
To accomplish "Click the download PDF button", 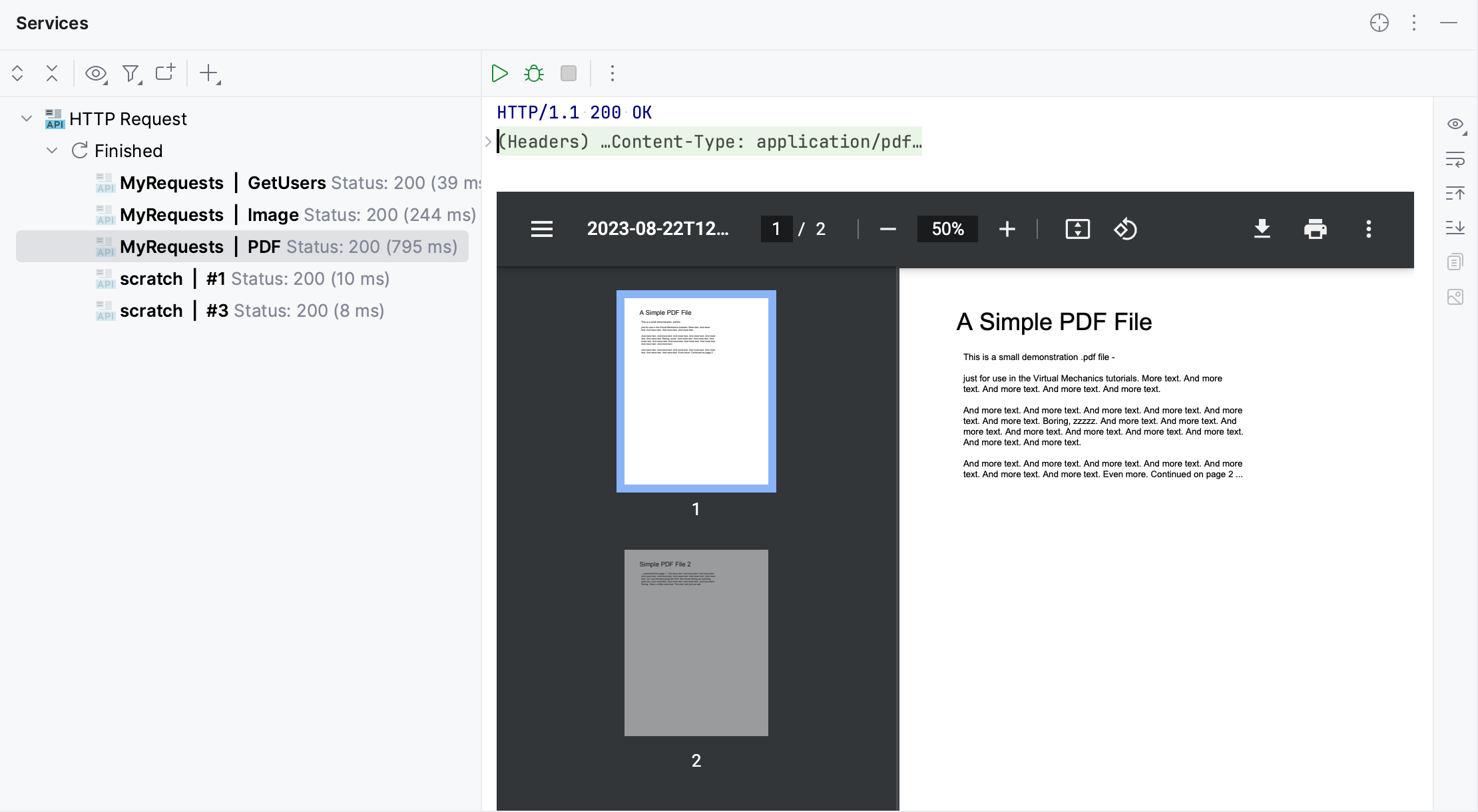I will [x=1263, y=229].
